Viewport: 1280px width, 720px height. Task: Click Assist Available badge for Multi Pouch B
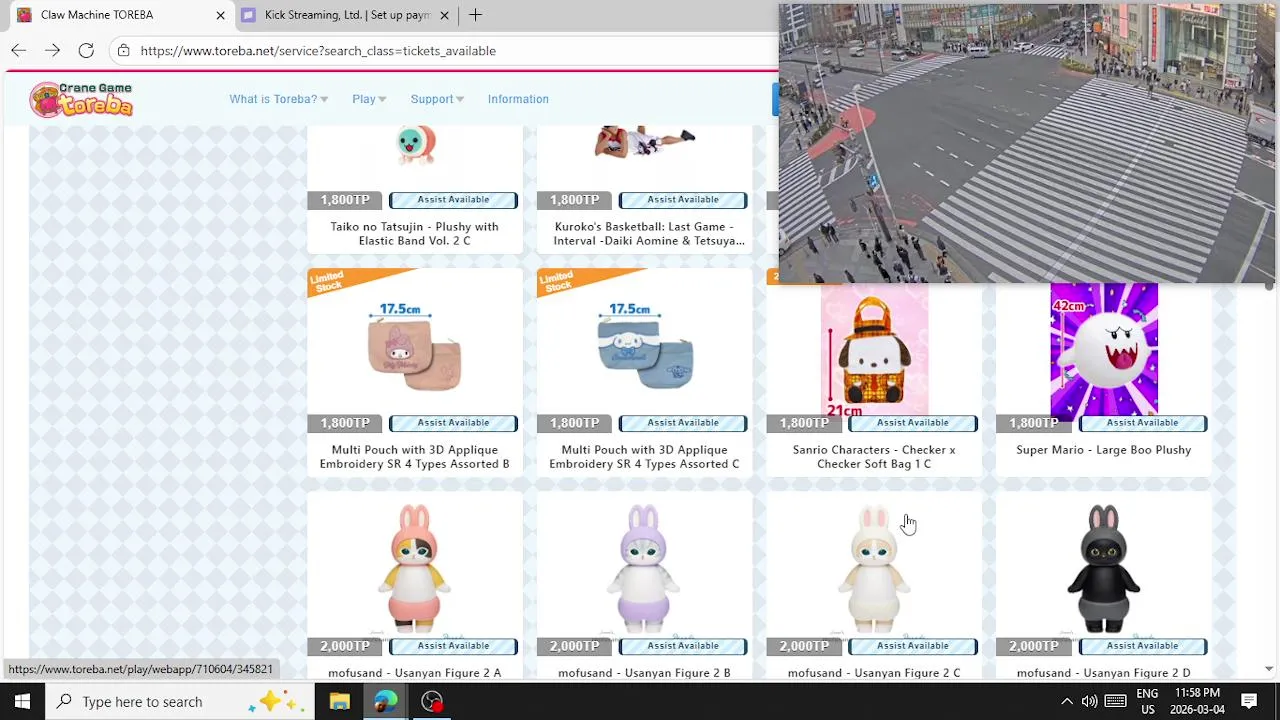click(x=453, y=423)
